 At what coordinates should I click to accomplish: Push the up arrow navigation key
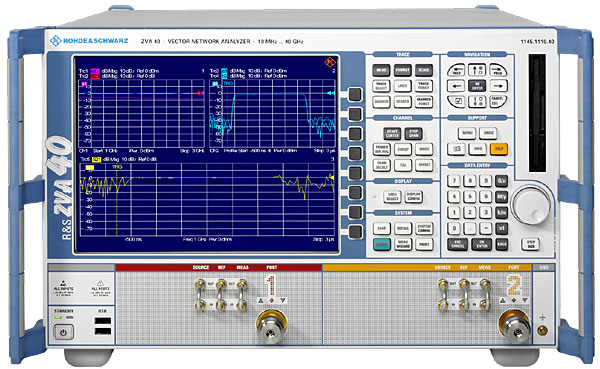pos(477,70)
